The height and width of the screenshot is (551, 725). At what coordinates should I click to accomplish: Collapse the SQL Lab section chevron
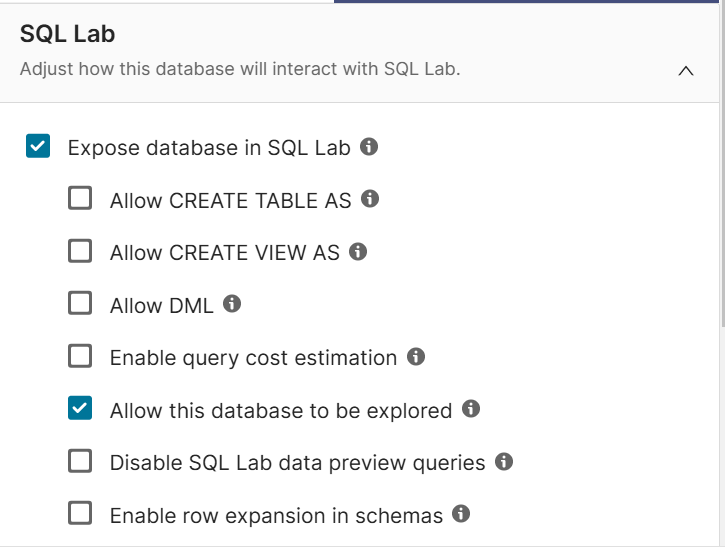pos(685,71)
